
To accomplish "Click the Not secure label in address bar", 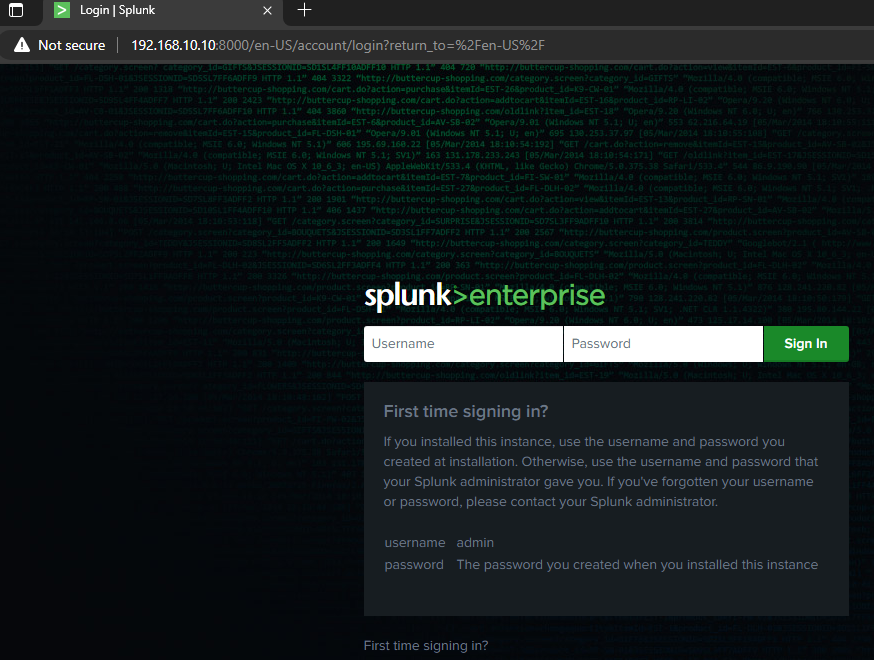I will (71, 45).
